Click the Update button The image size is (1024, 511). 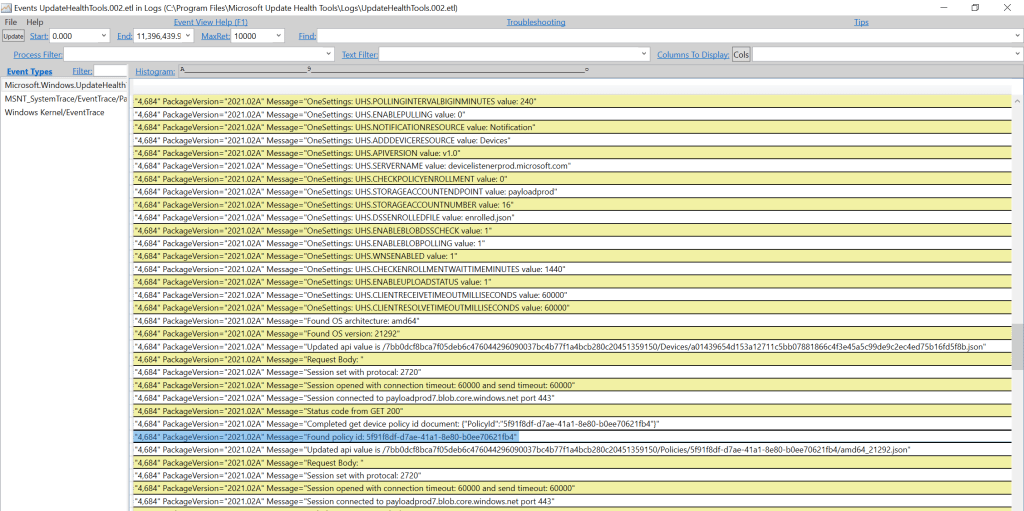(x=13, y=36)
